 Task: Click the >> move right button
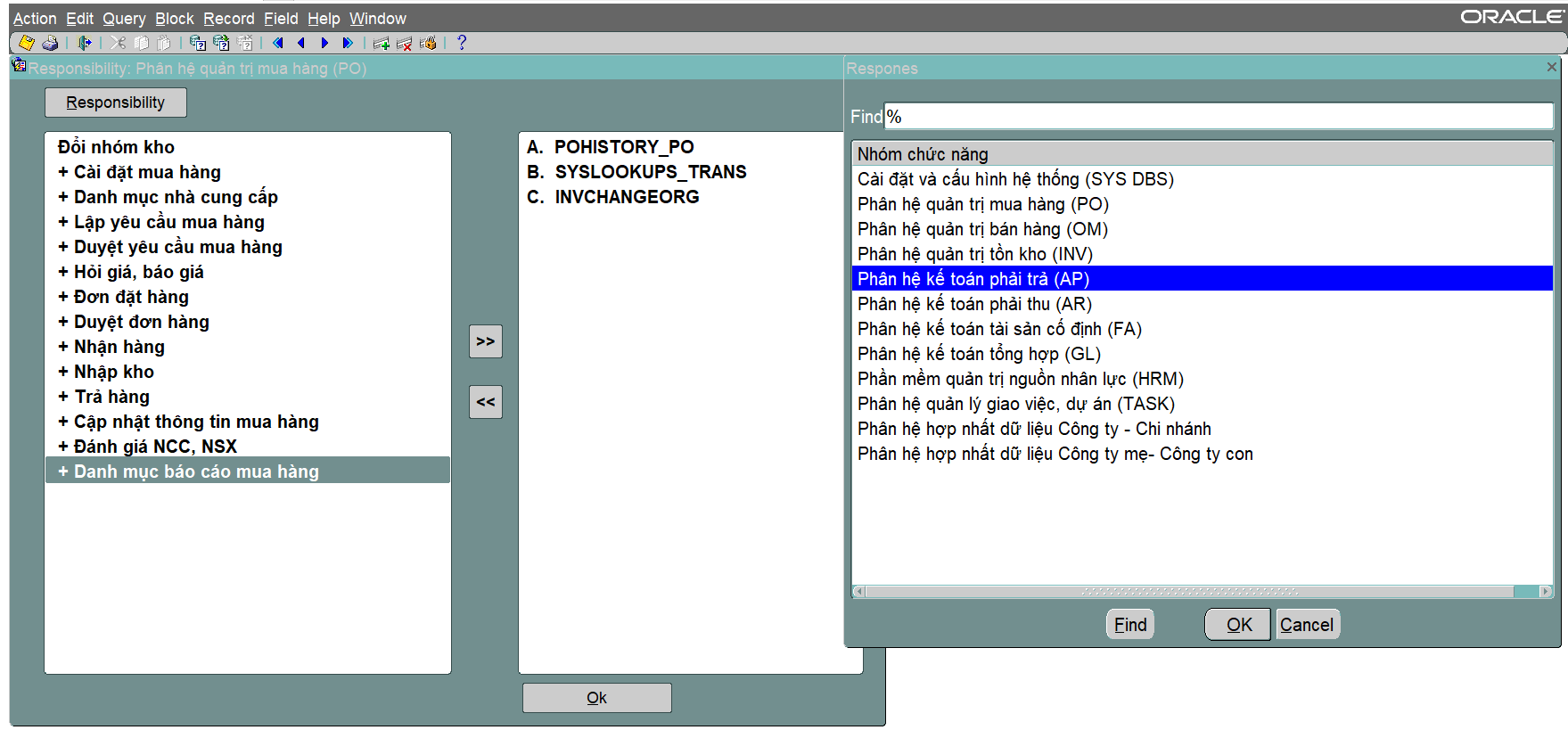486,341
